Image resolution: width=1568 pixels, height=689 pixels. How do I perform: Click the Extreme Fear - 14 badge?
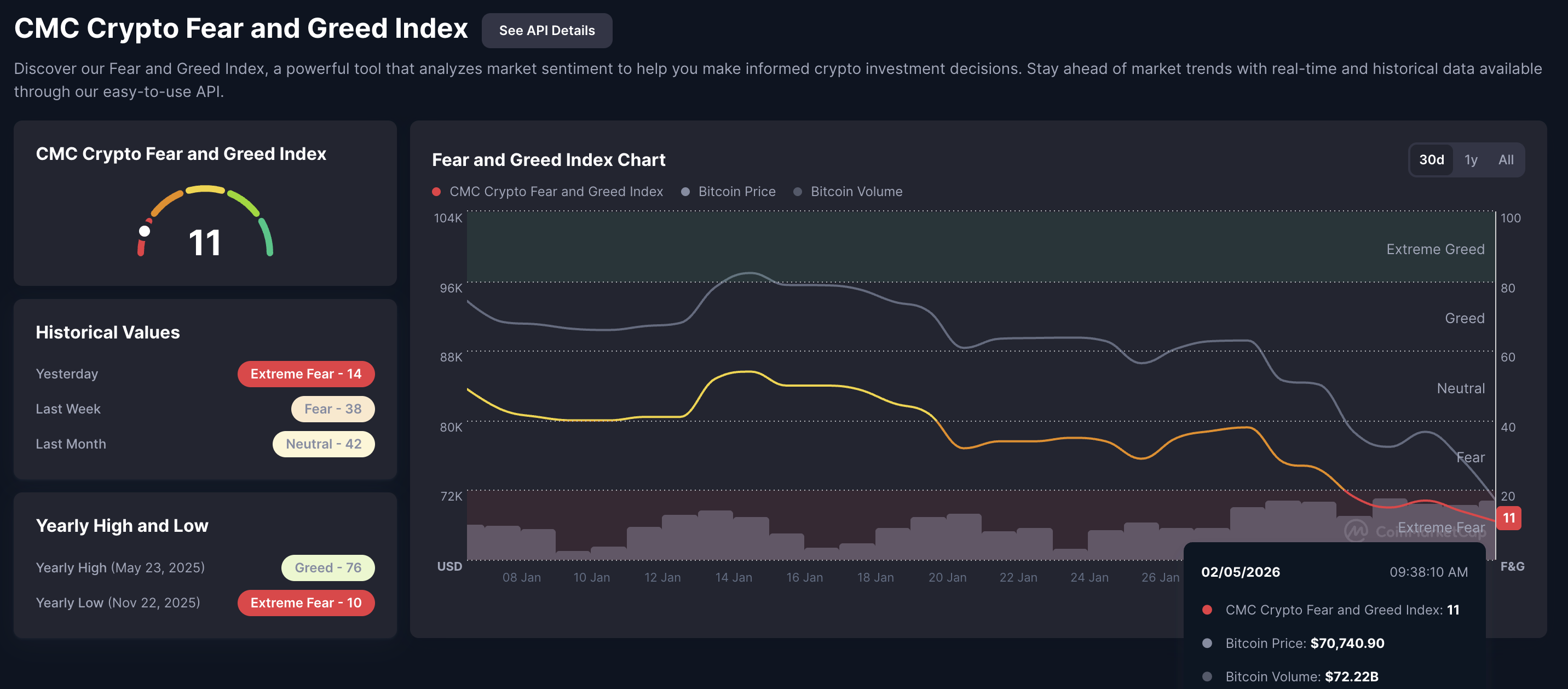pyautogui.click(x=305, y=374)
